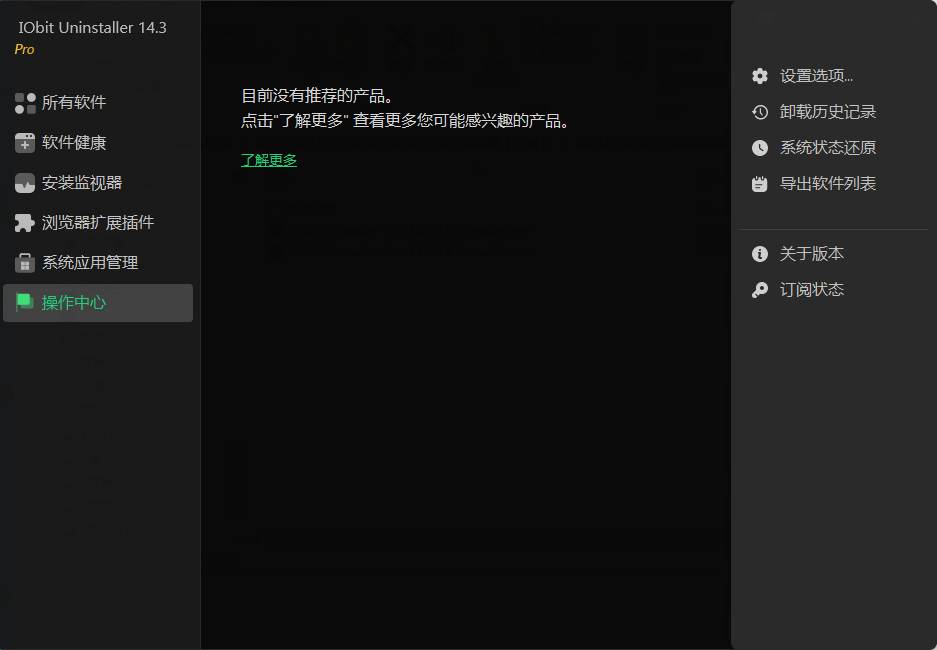The image size is (937, 650).
Task: Click the 导出软件列表 notepad icon
Action: pos(760,183)
